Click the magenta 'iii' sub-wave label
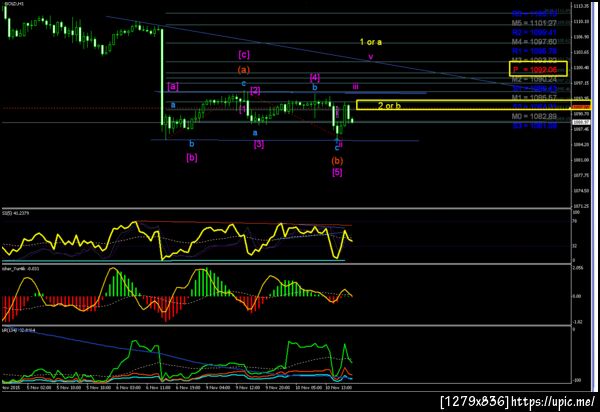The width and height of the screenshot is (600, 412). [355, 87]
